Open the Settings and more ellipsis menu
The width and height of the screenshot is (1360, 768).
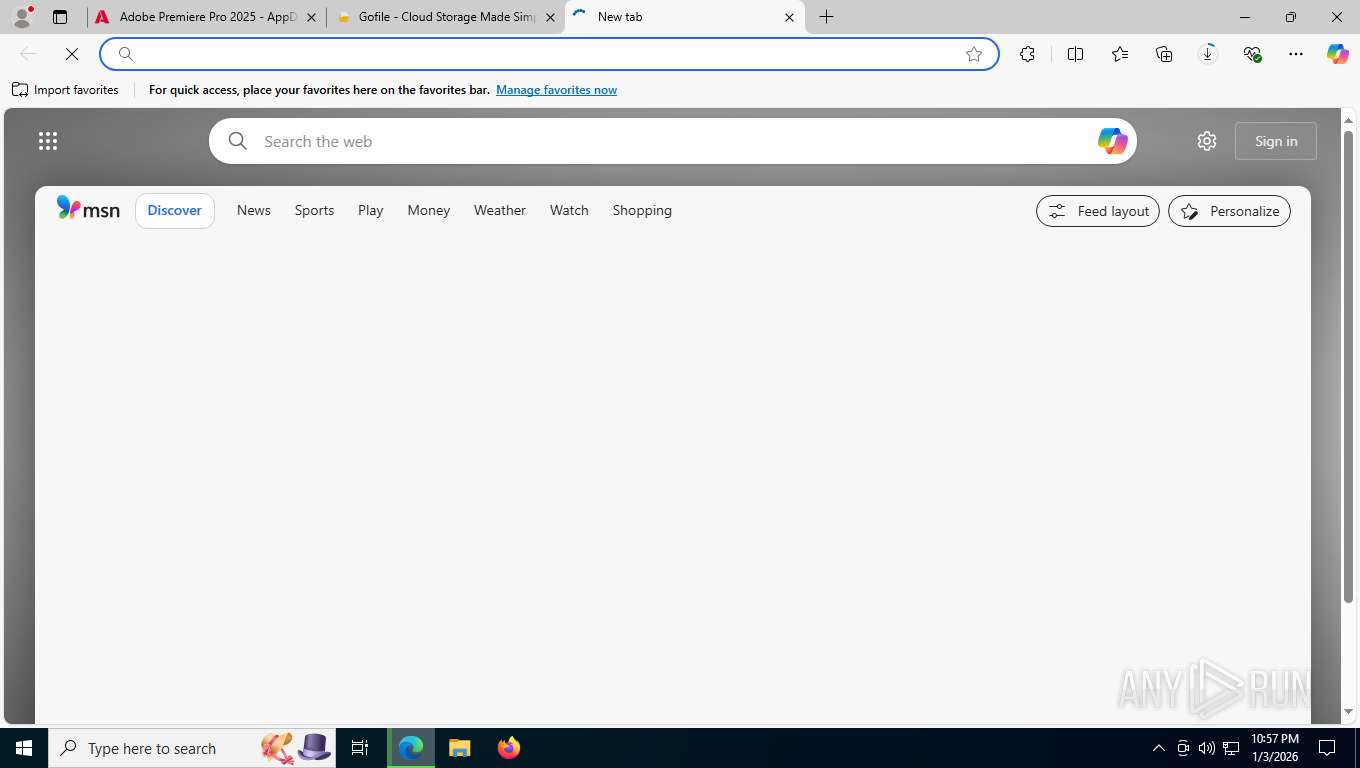pos(1296,54)
